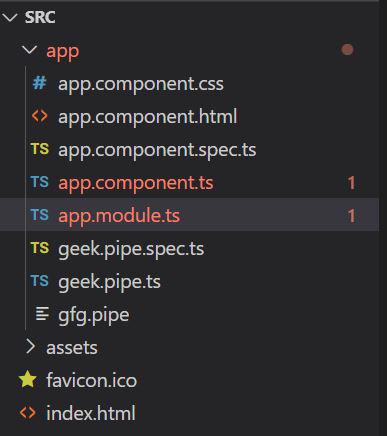Click the HTML brackets icon beside app.component.html
The height and width of the screenshot is (436, 387).
(x=40, y=116)
